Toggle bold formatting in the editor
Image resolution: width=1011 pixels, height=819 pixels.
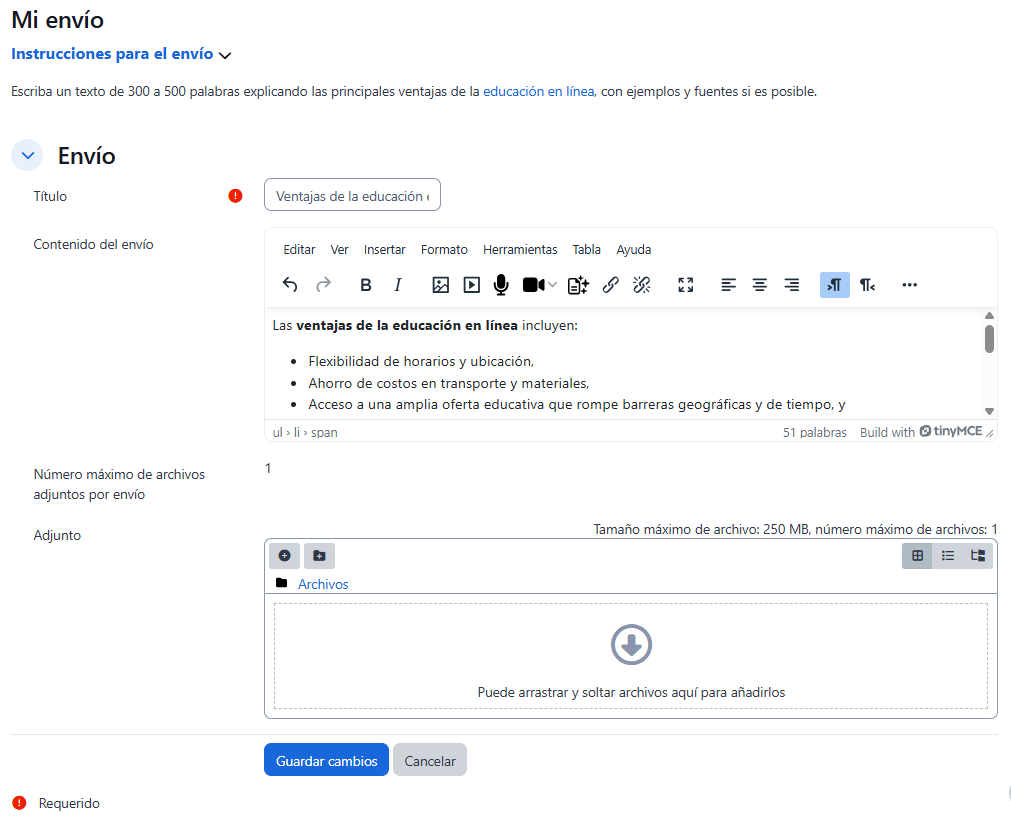366,285
